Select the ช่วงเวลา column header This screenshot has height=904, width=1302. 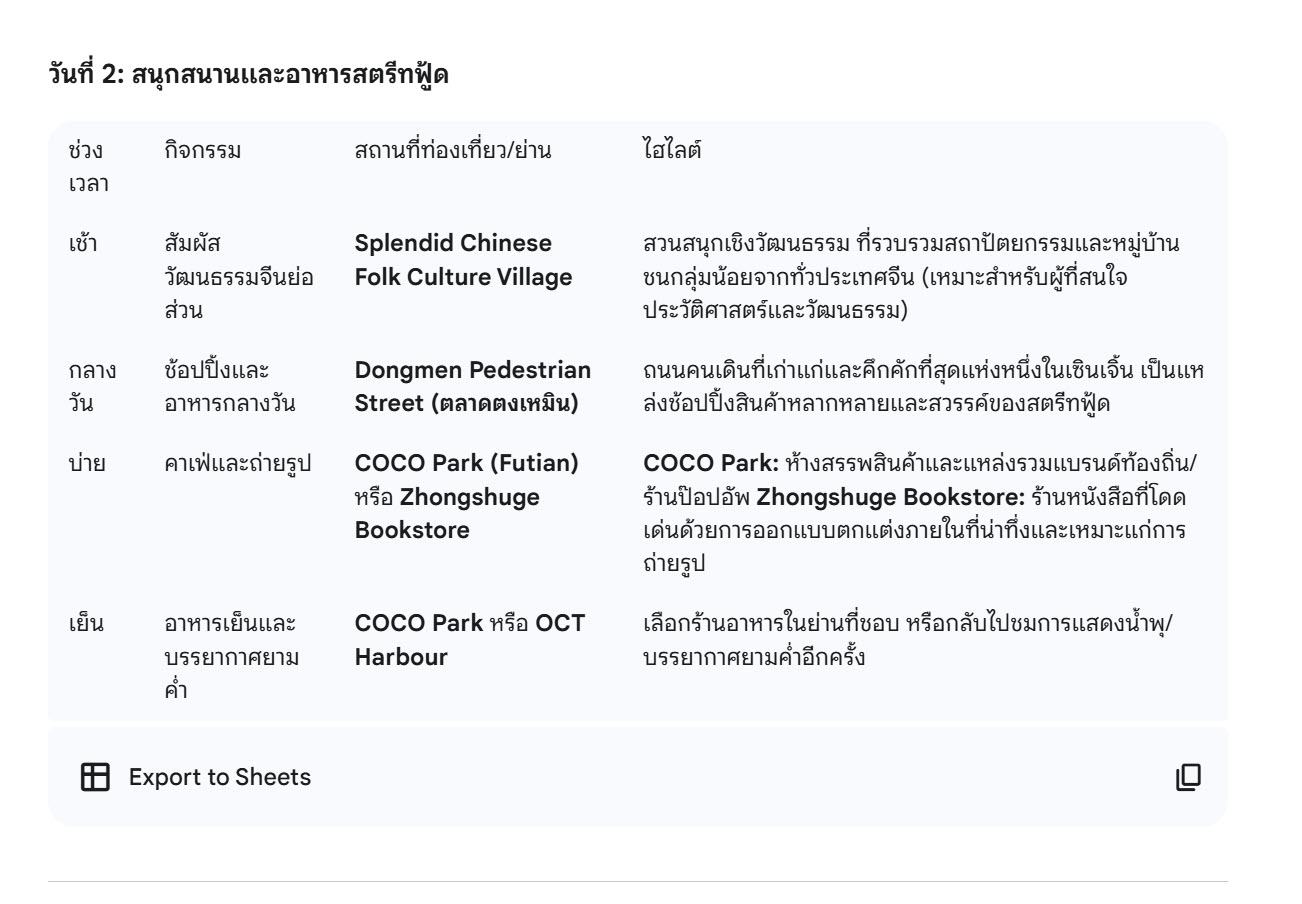tap(88, 166)
